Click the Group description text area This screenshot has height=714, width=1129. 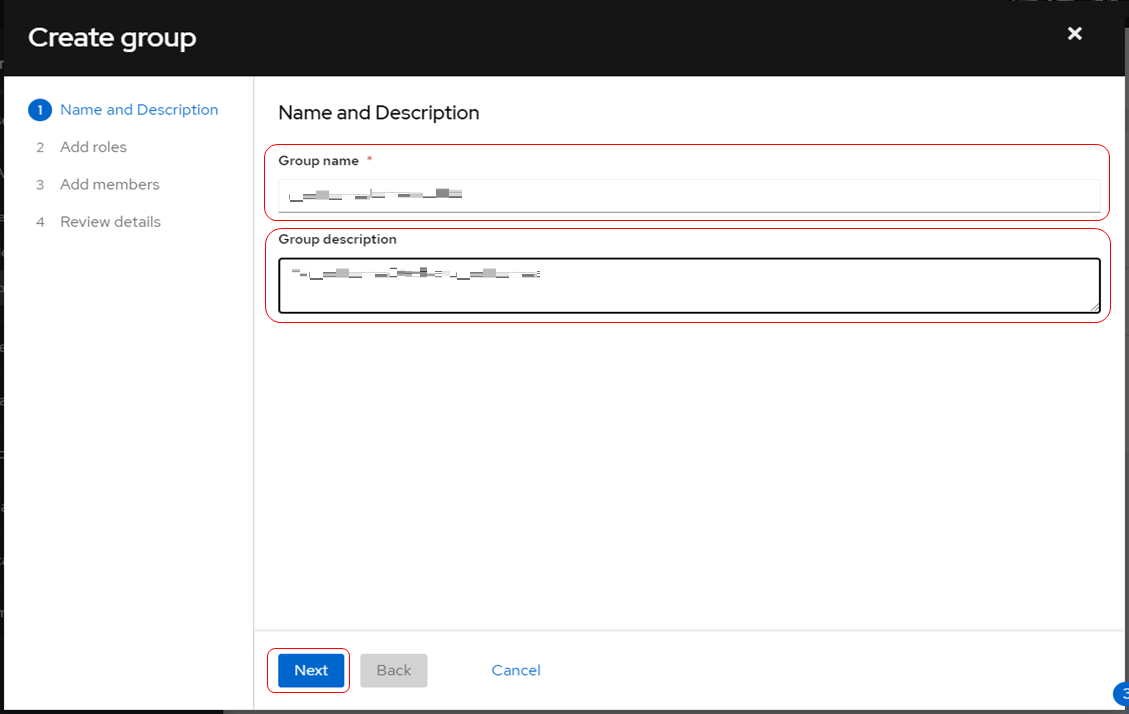point(689,286)
